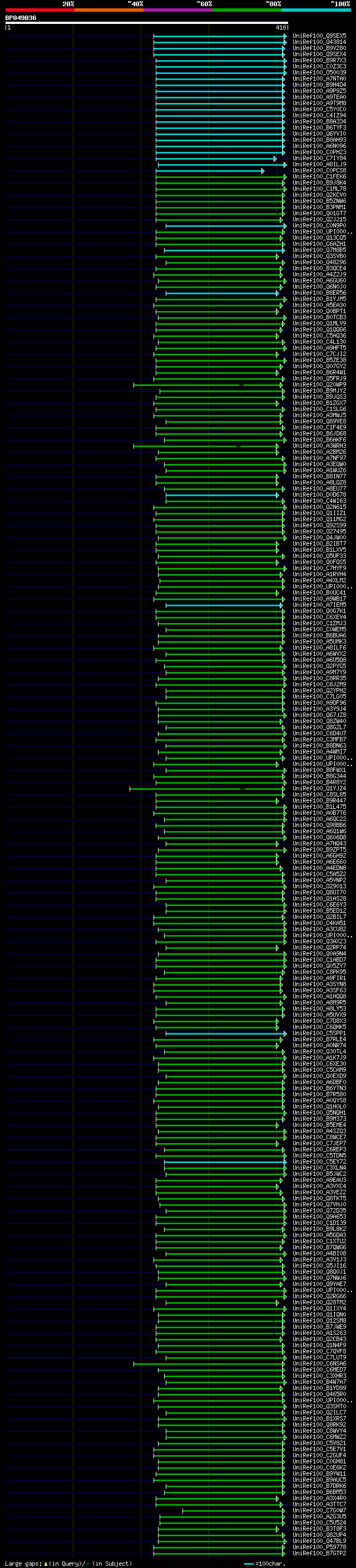Click the '=100char.' scale legend text
The height and width of the screenshot is (1568, 356).
point(270,1563)
